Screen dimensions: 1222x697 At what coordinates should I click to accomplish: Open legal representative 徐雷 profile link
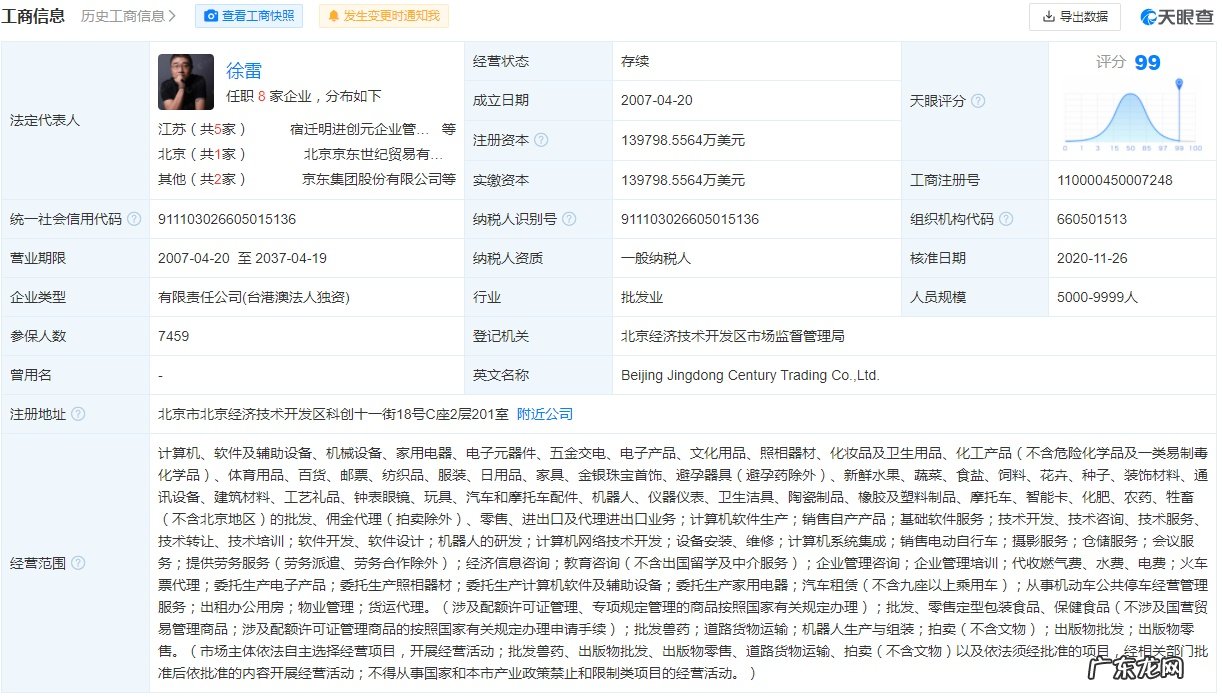click(244, 70)
